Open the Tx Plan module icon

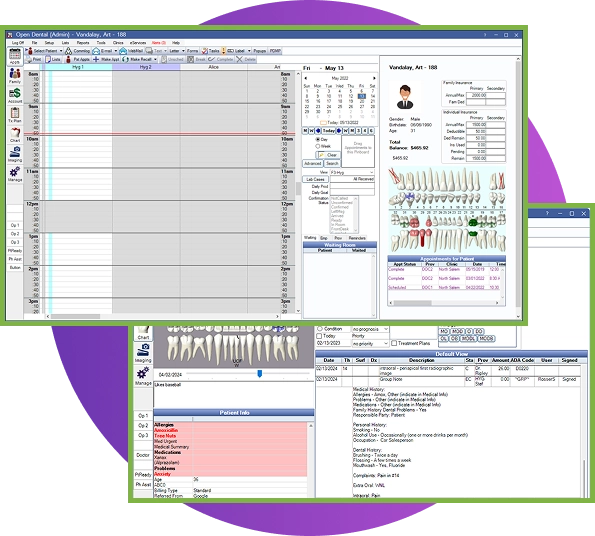15,115
